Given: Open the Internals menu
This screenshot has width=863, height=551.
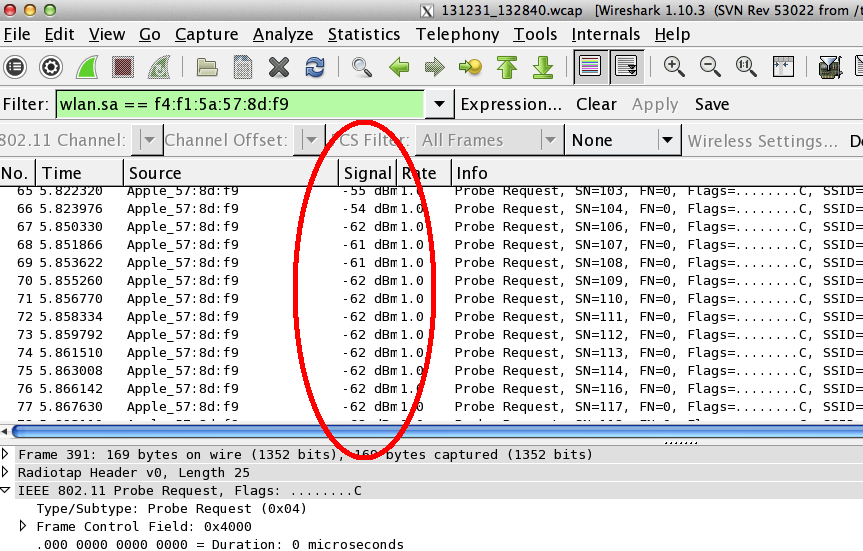Looking at the screenshot, I should click(605, 35).
